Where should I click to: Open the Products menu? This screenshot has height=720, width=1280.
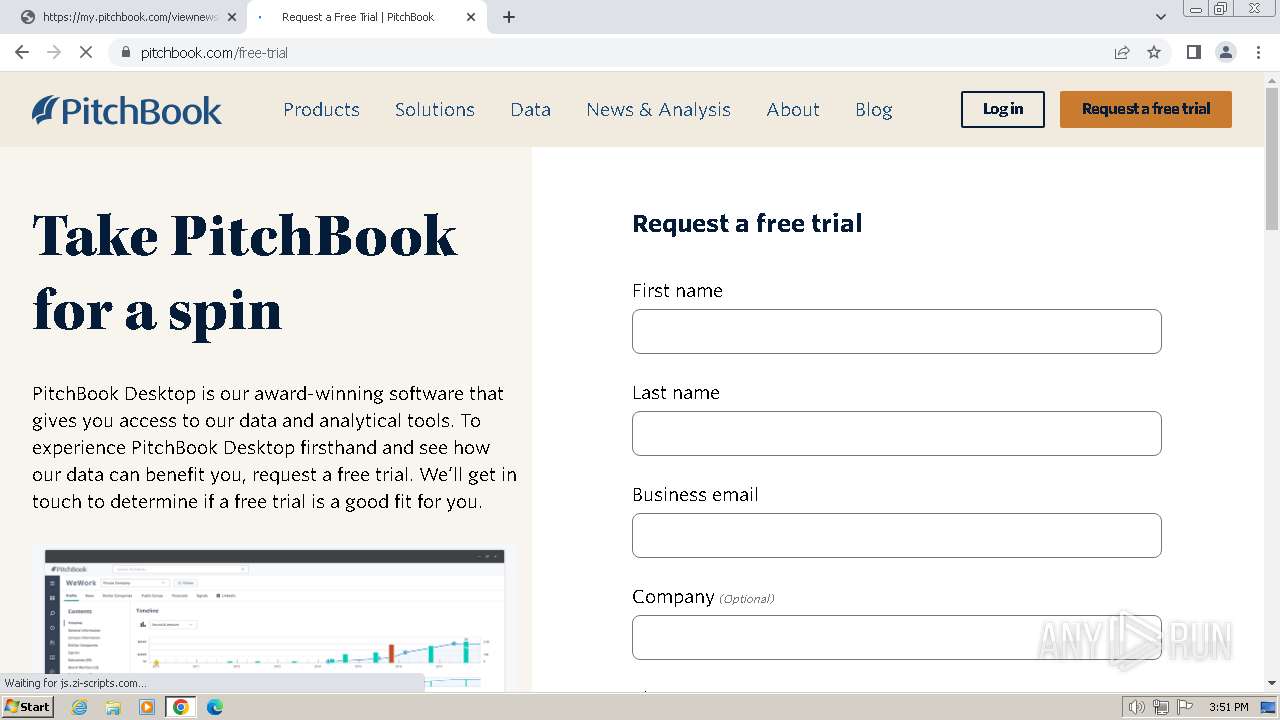coord(321,110)
